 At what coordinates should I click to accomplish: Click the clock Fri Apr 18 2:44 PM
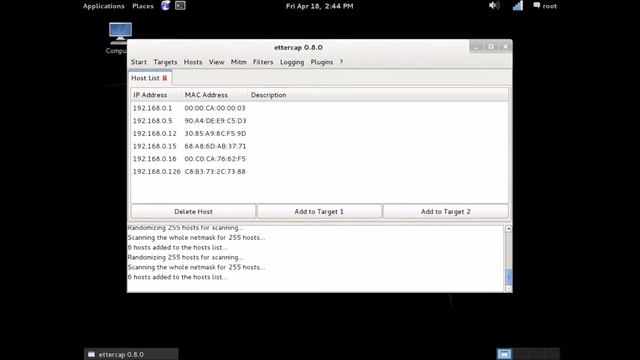(320, 6)
